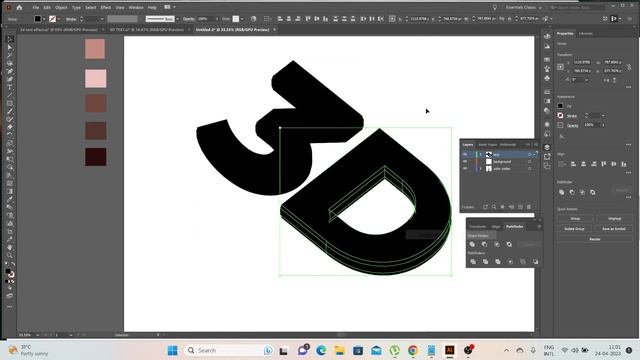Click Minus Front in the floating Pathfinder panel
The height and width of the screenshot is (360, 640).
tap(484, 244)
